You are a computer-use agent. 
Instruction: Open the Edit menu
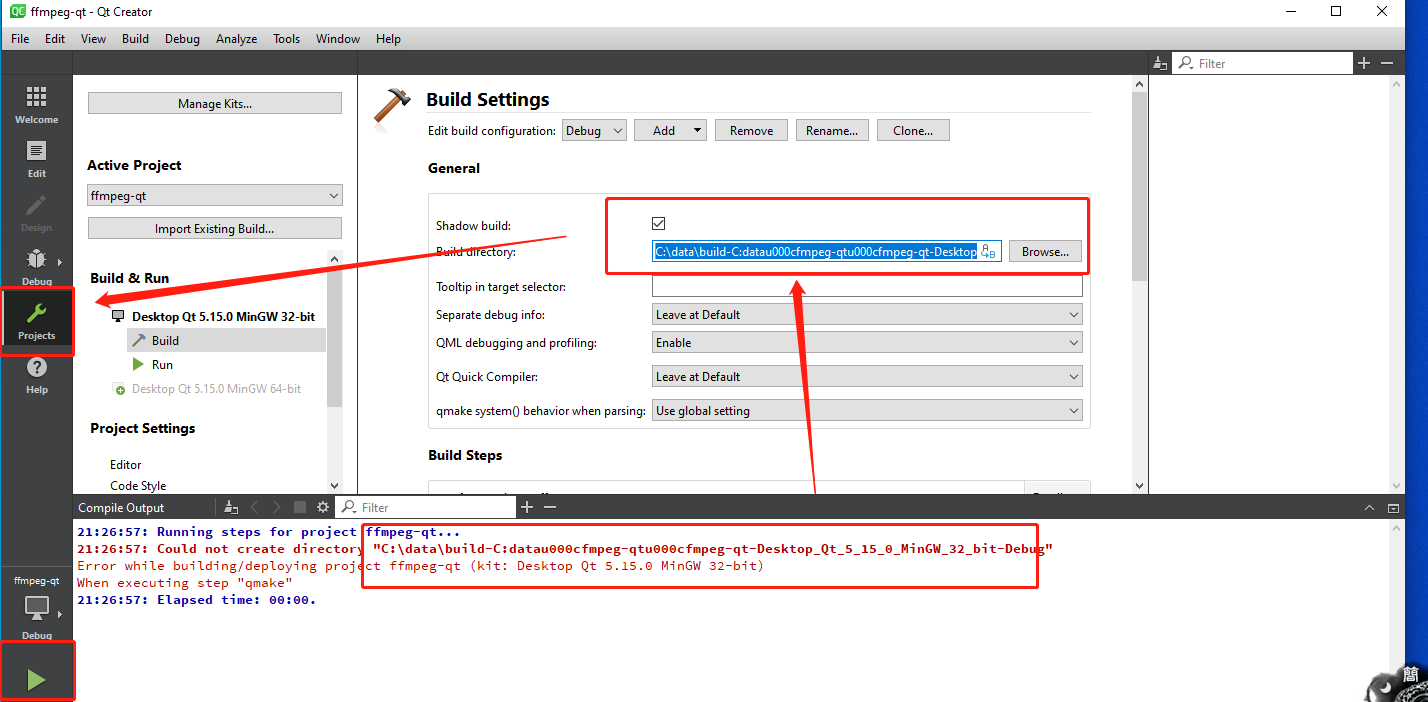point(55,39)
